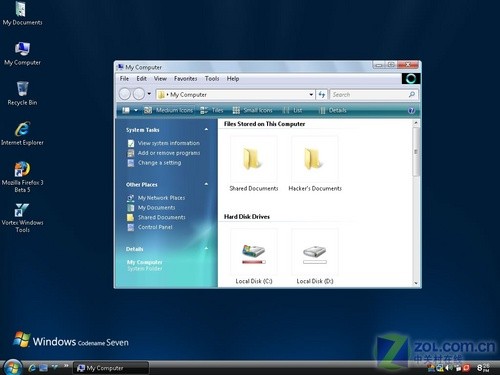Viewport: 500px width, 375px height.
Task: Expand hidden Quick Launch items chevron
Action: coord(66,366)
